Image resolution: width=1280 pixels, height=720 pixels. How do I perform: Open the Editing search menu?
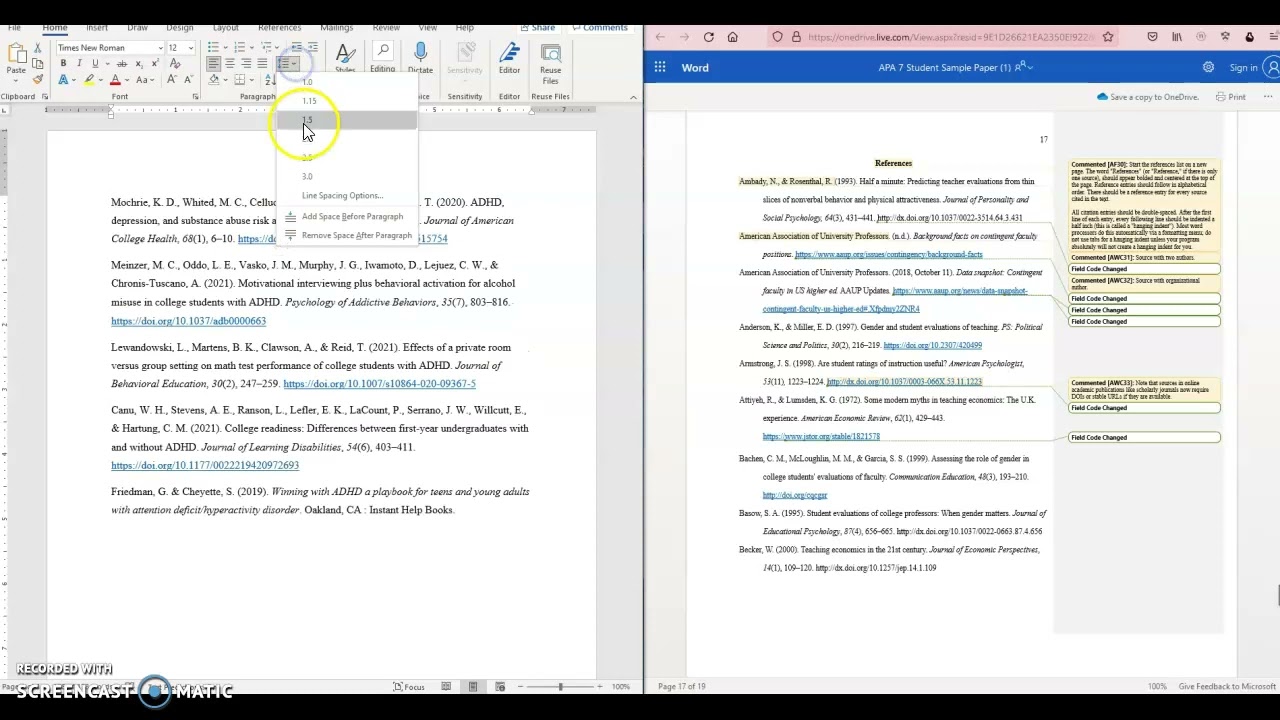pyautogui.click(x=382, y=58)
